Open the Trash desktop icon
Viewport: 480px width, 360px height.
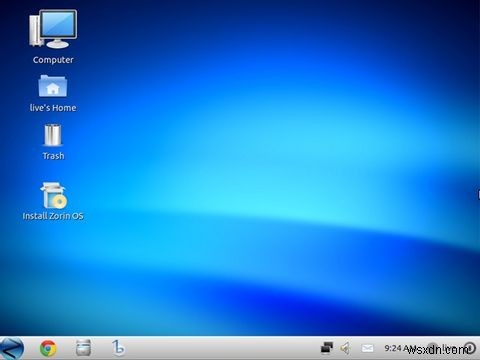[x=53, y=135]
